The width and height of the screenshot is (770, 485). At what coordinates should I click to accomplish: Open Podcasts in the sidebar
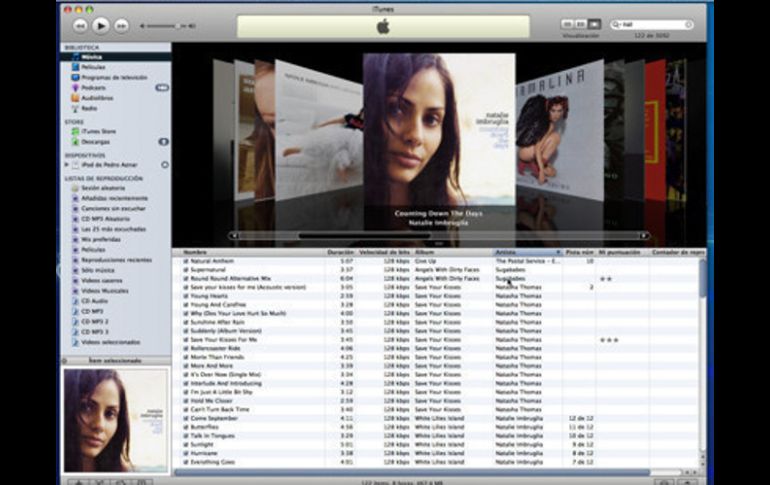coord(94,88)
